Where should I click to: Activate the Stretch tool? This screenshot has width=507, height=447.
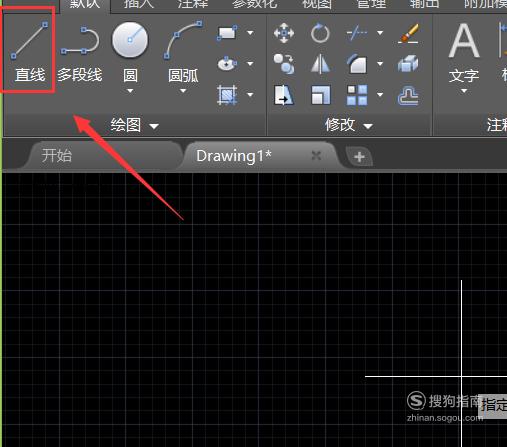(284, 95)
